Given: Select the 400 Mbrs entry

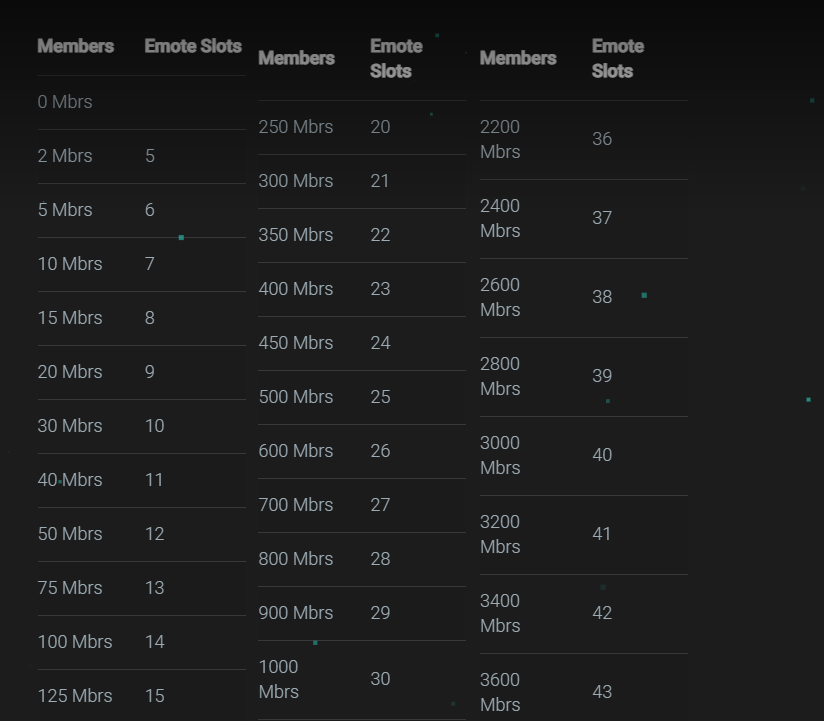Looking at the screenshot, I should [x=296, y=289].
